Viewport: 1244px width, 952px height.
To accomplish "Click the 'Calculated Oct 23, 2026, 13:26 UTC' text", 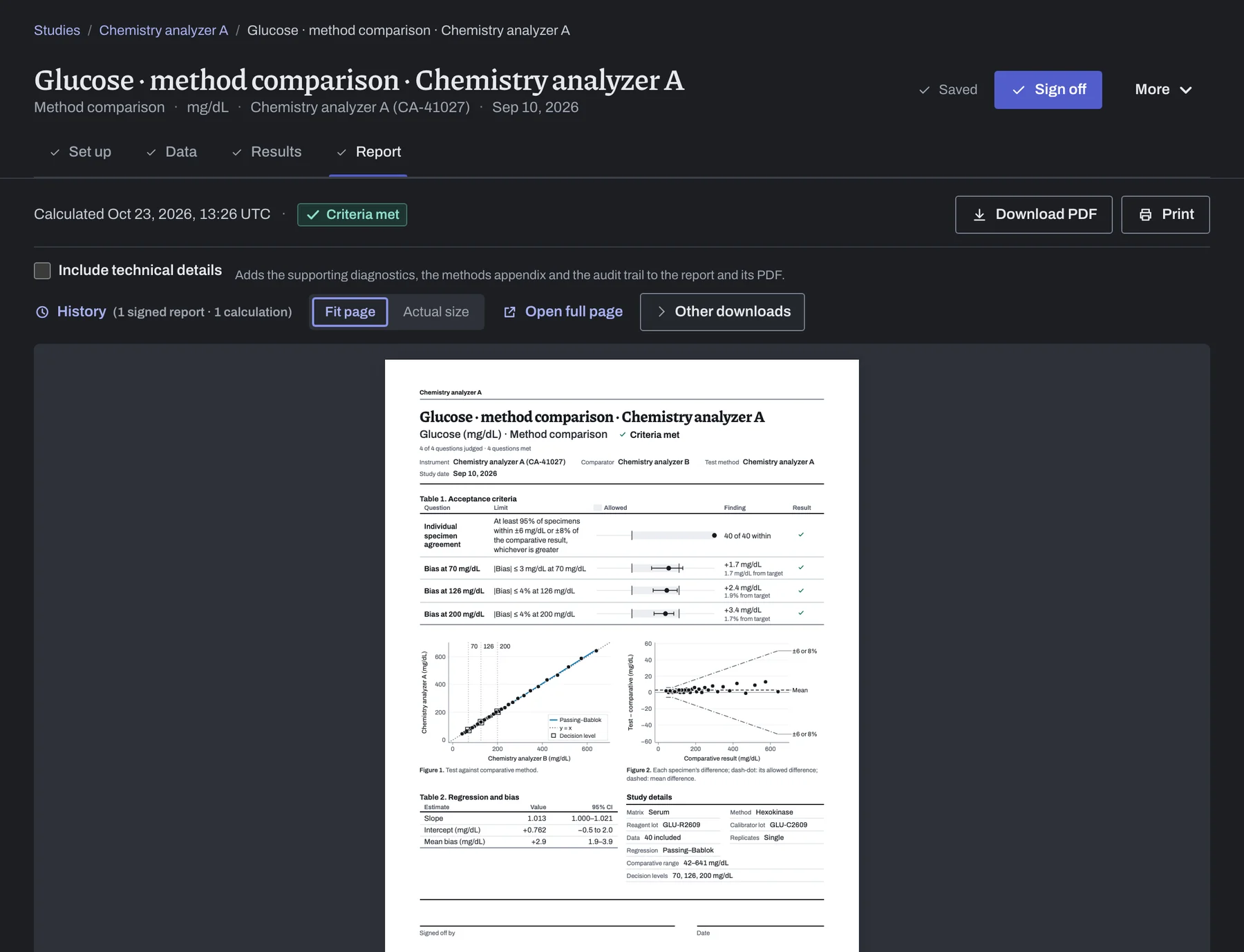I will pyautogui.click(x=152, y=214).
